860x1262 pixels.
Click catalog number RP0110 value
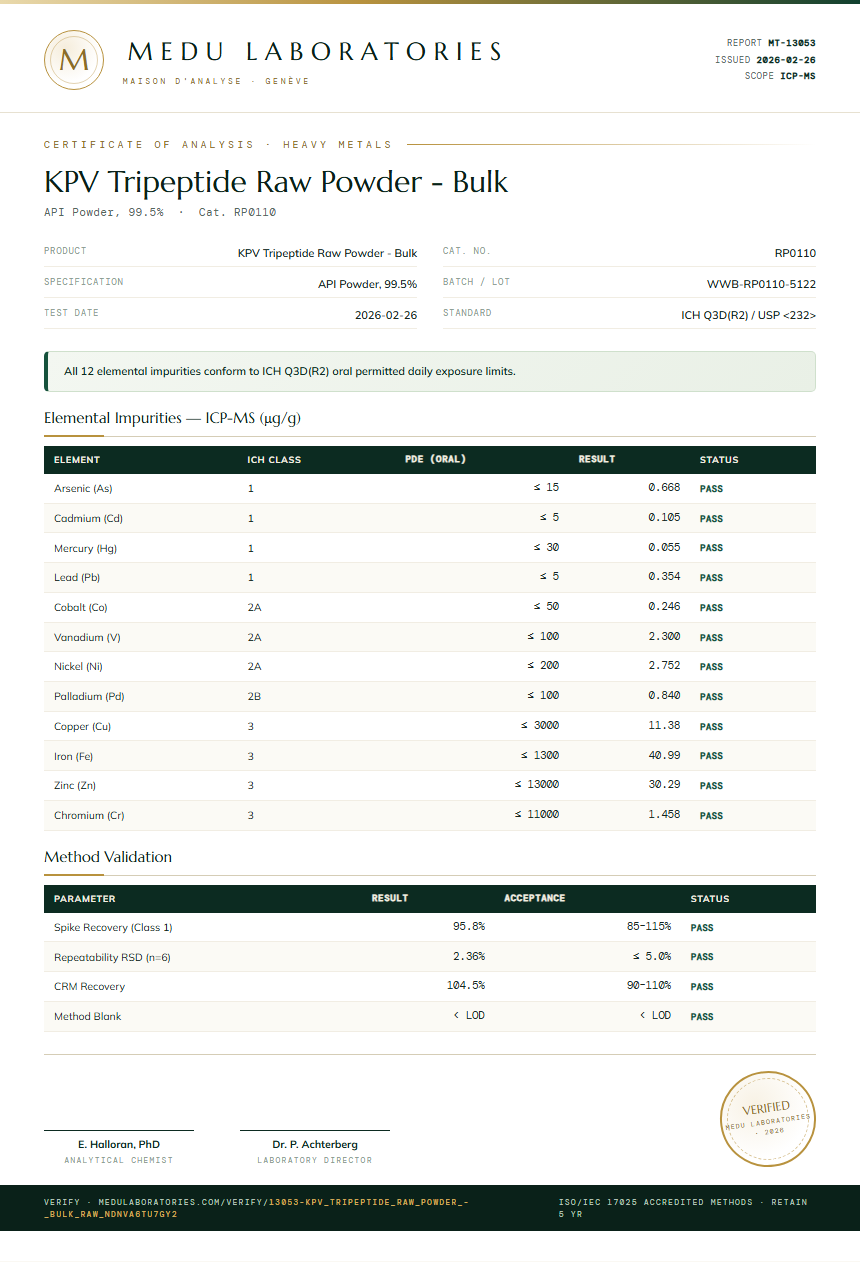tap(795, 253)
